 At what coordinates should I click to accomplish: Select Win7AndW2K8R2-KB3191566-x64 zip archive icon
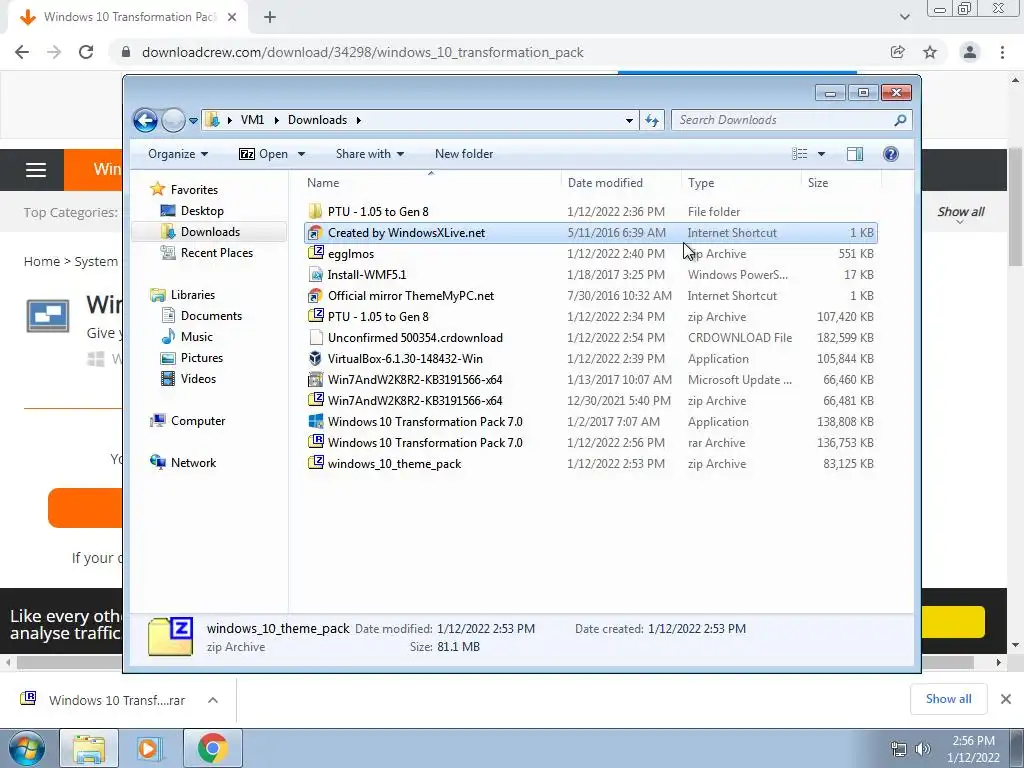[315, 400]
